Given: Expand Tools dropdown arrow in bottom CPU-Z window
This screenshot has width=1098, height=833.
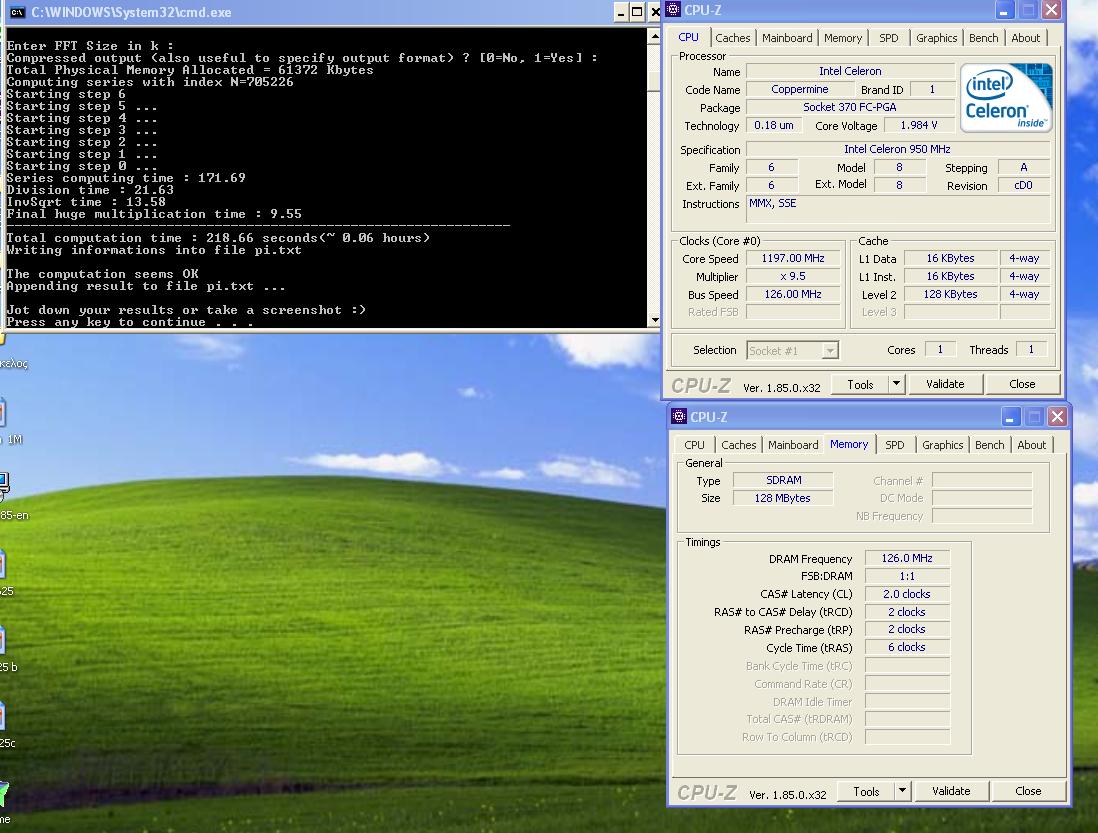Looking at the screenshot, I should pyautogui.click(x=903, y=791).
